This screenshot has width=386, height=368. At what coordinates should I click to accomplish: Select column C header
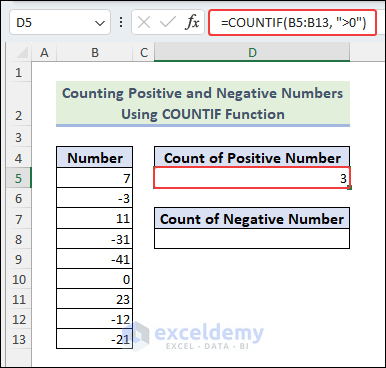[144, 53]
